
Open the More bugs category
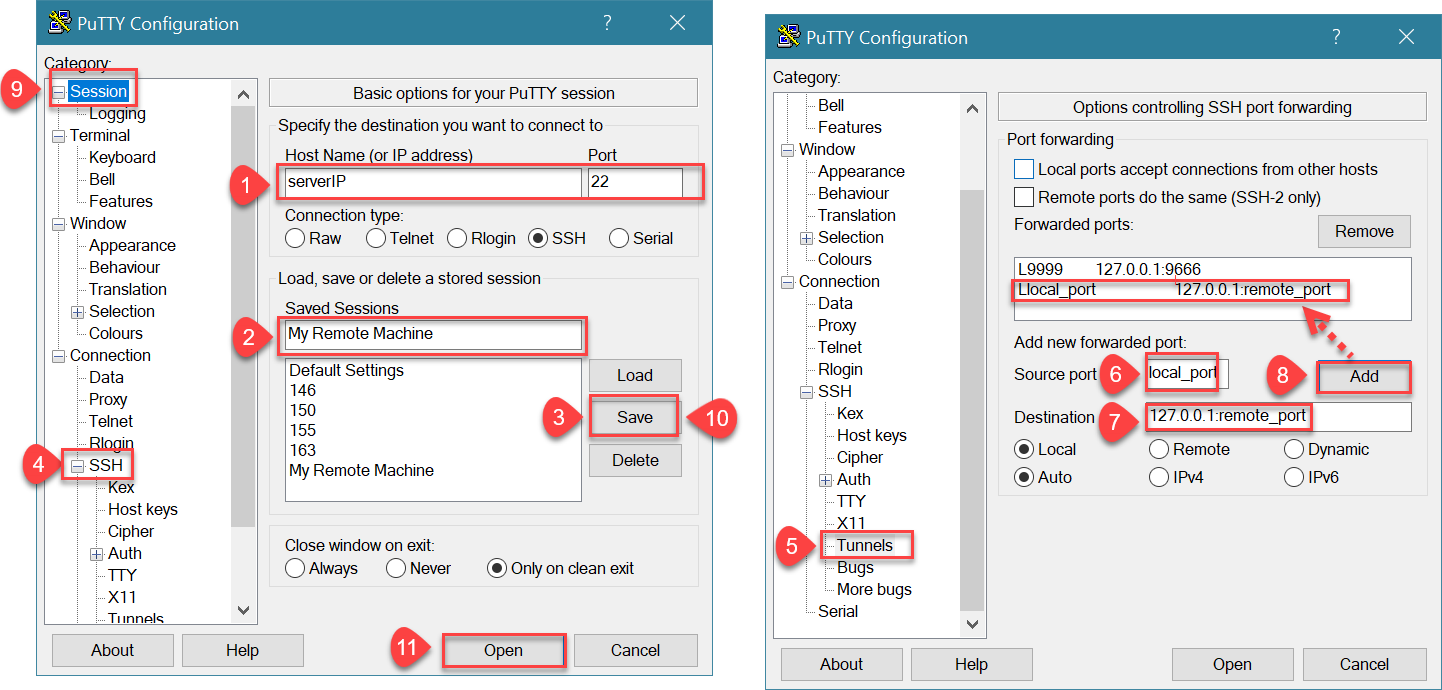pyautogui.click(x=875, y=589)
